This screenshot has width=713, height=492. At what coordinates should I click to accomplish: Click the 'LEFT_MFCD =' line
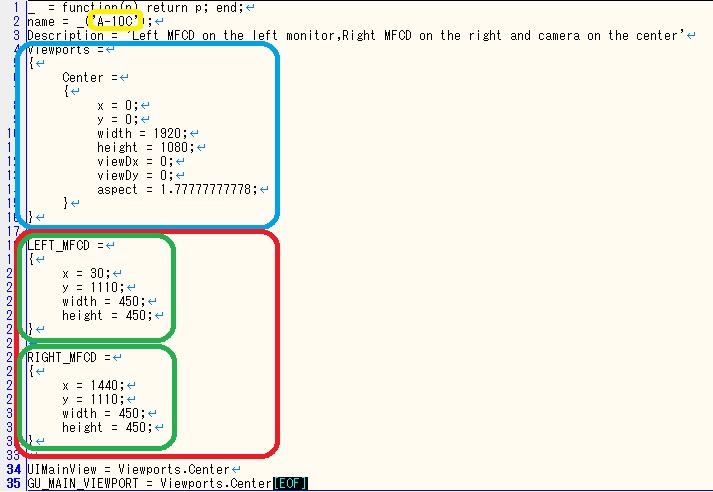(65, 246)
